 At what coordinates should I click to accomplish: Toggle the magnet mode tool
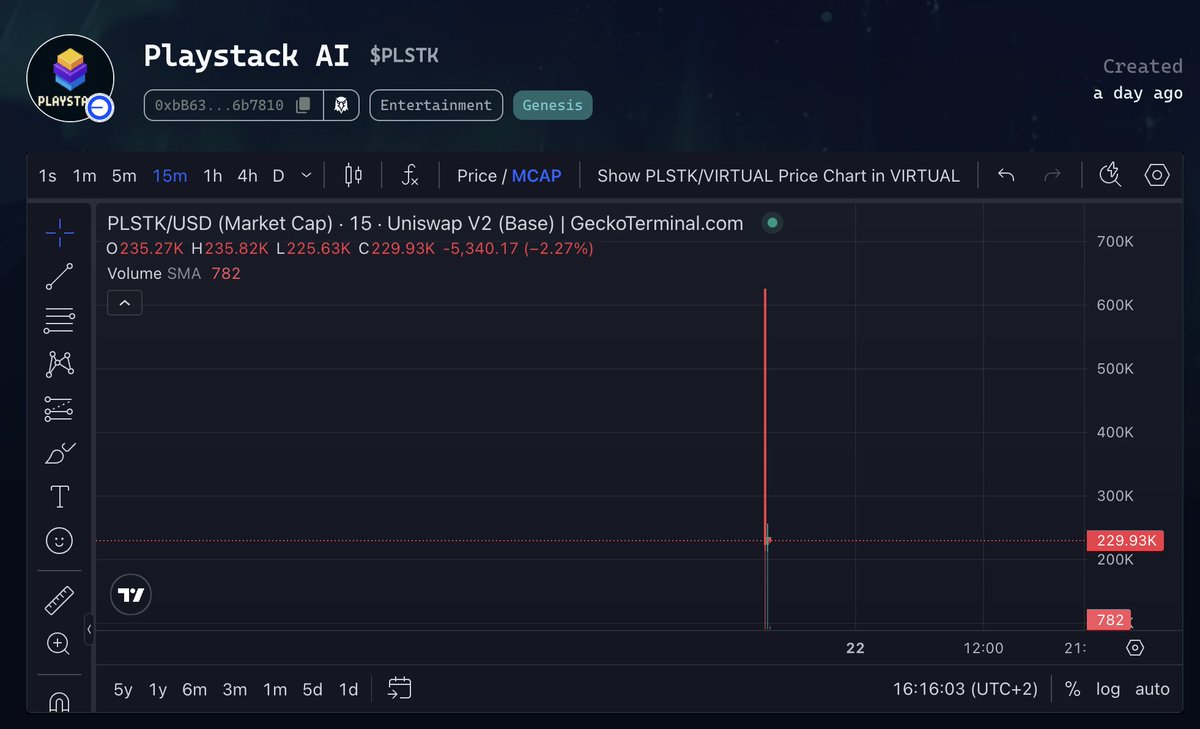pos(59,702)
